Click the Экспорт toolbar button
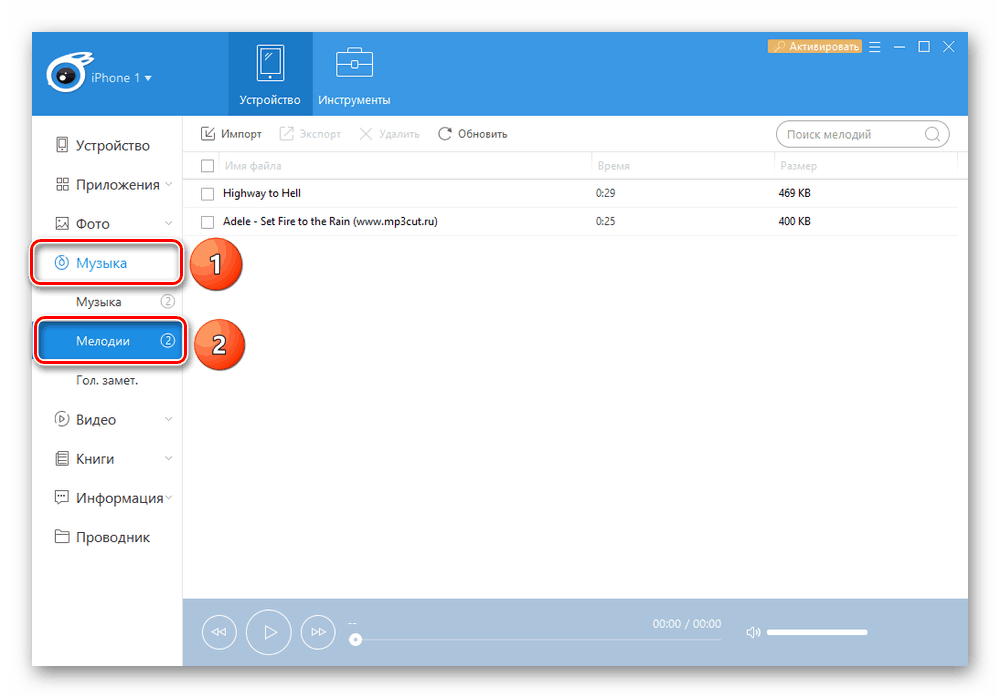Screen dimensions: 1000x698 coord(310,134)
